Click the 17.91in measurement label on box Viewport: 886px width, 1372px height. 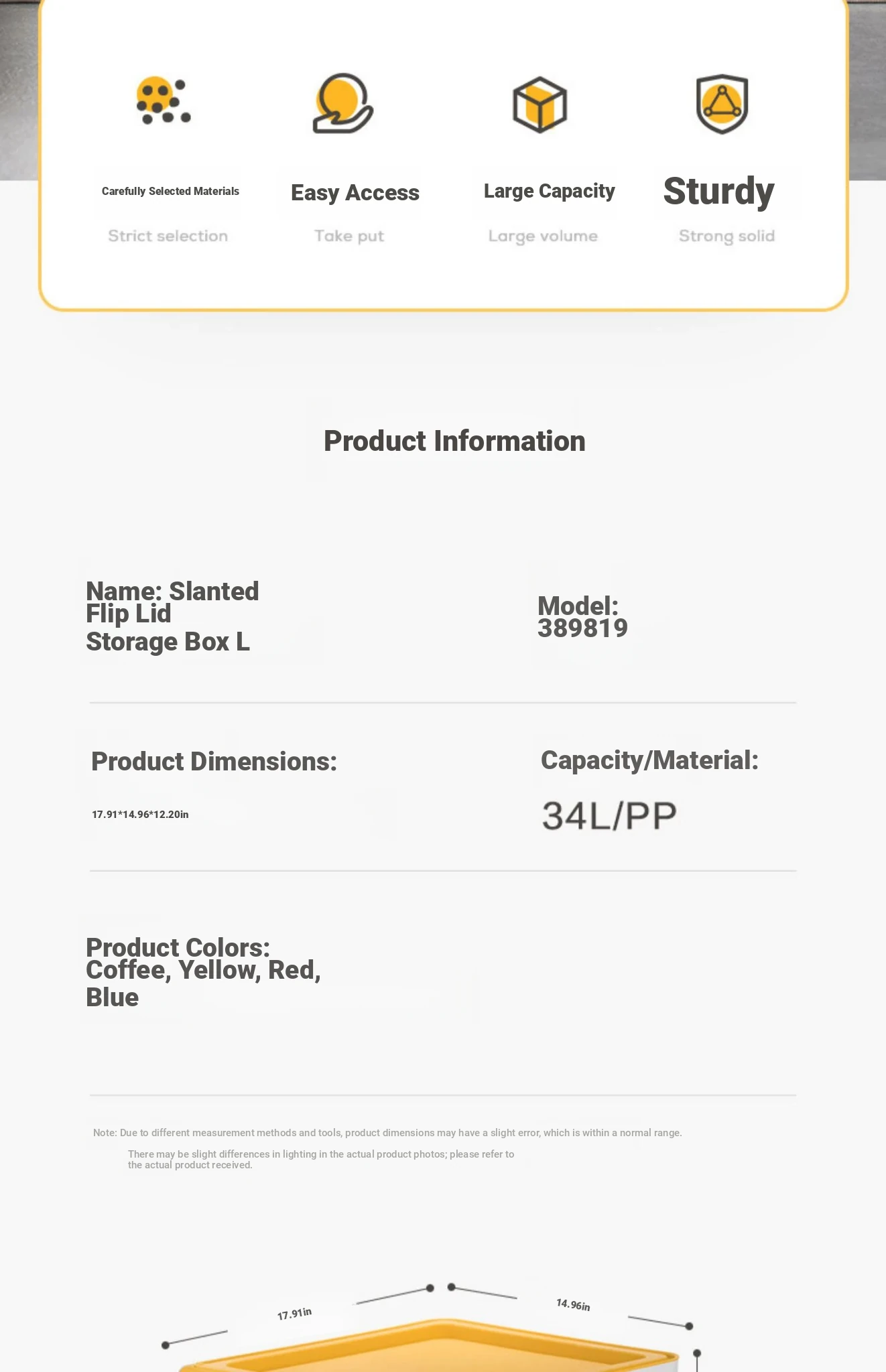[x=295, y=1314]
